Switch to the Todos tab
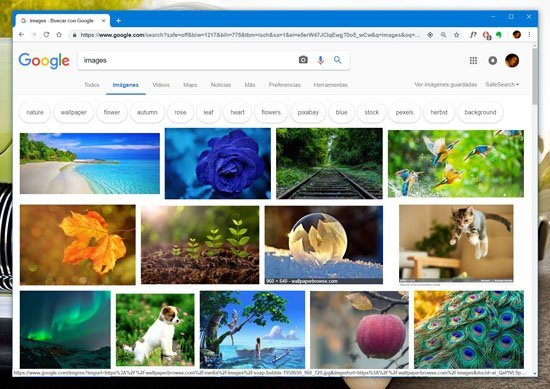Image resolution: width=550 pixels, height=389 pixels. pos(92,85)
